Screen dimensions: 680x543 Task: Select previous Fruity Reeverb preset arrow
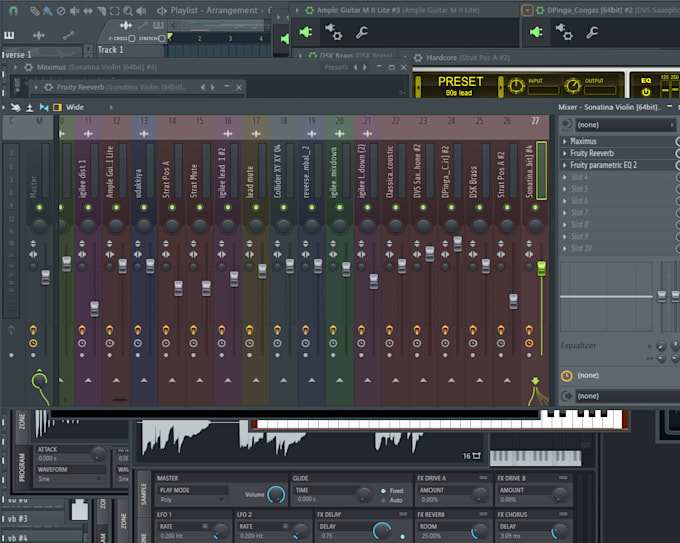coord(203,87)
